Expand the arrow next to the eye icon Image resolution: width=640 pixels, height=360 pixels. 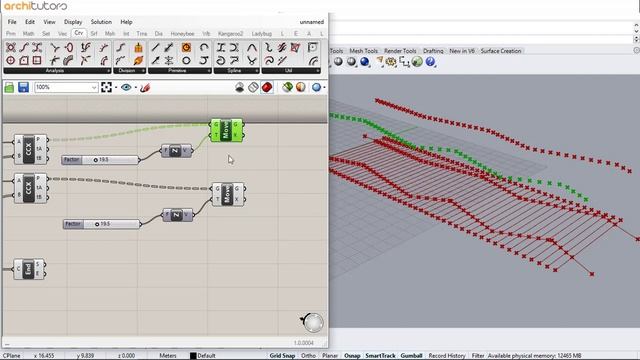click(136, 87)
